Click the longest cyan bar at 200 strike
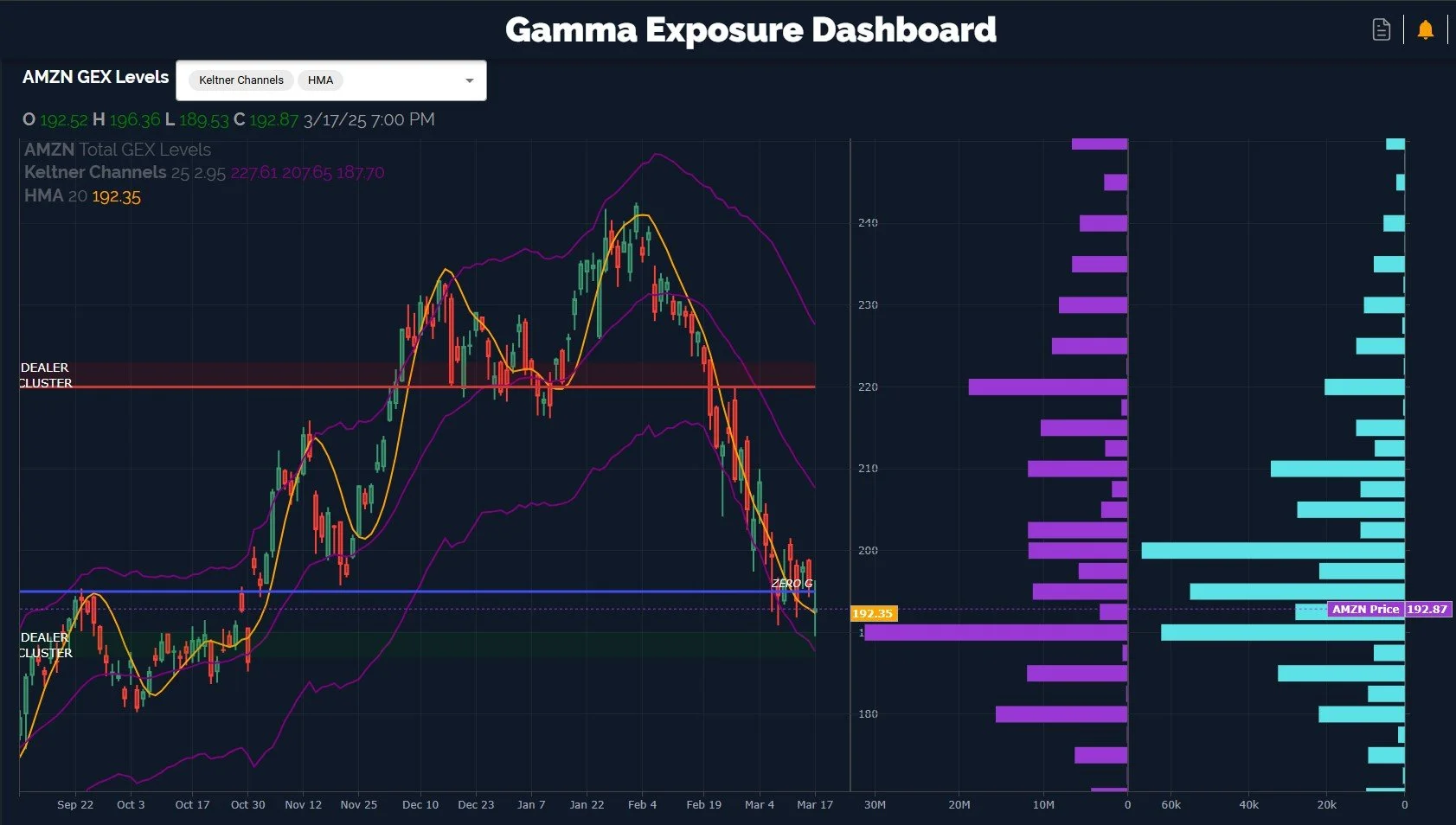Screen dimensions: 1456x825 click(x=1273, y=550)
